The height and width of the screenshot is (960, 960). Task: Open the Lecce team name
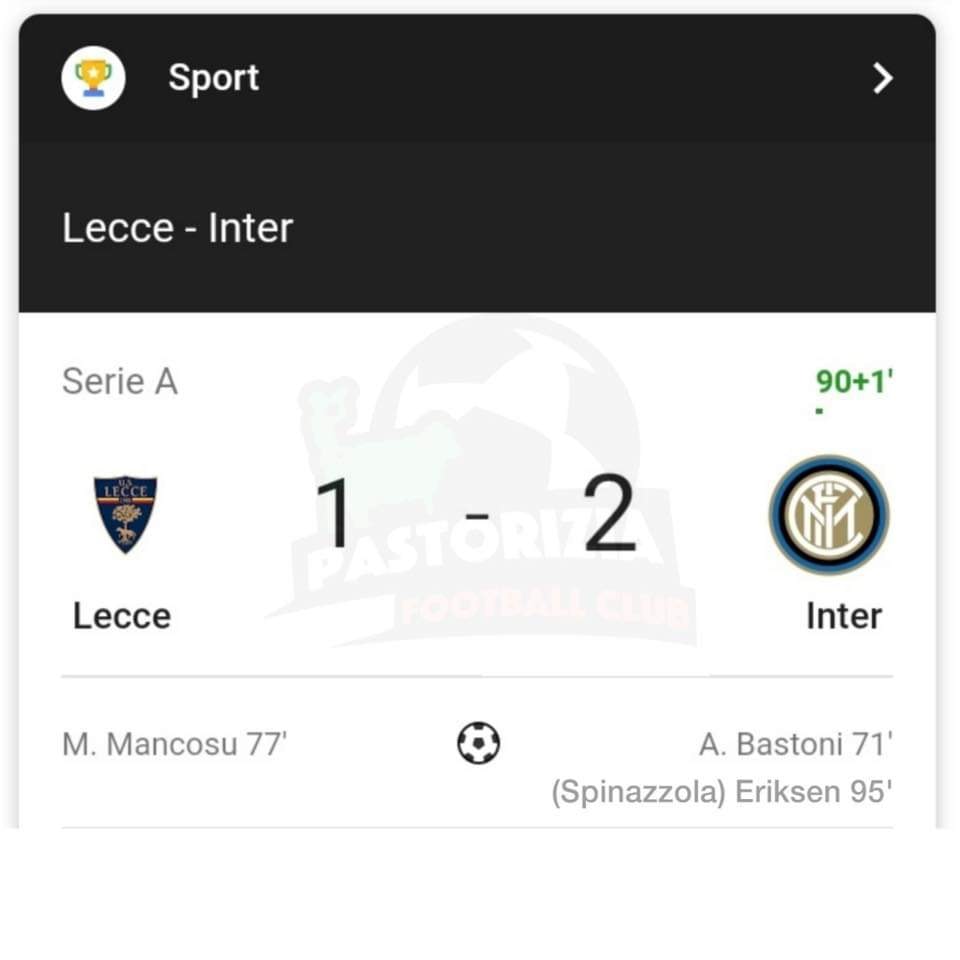click(x=122, y=616)
